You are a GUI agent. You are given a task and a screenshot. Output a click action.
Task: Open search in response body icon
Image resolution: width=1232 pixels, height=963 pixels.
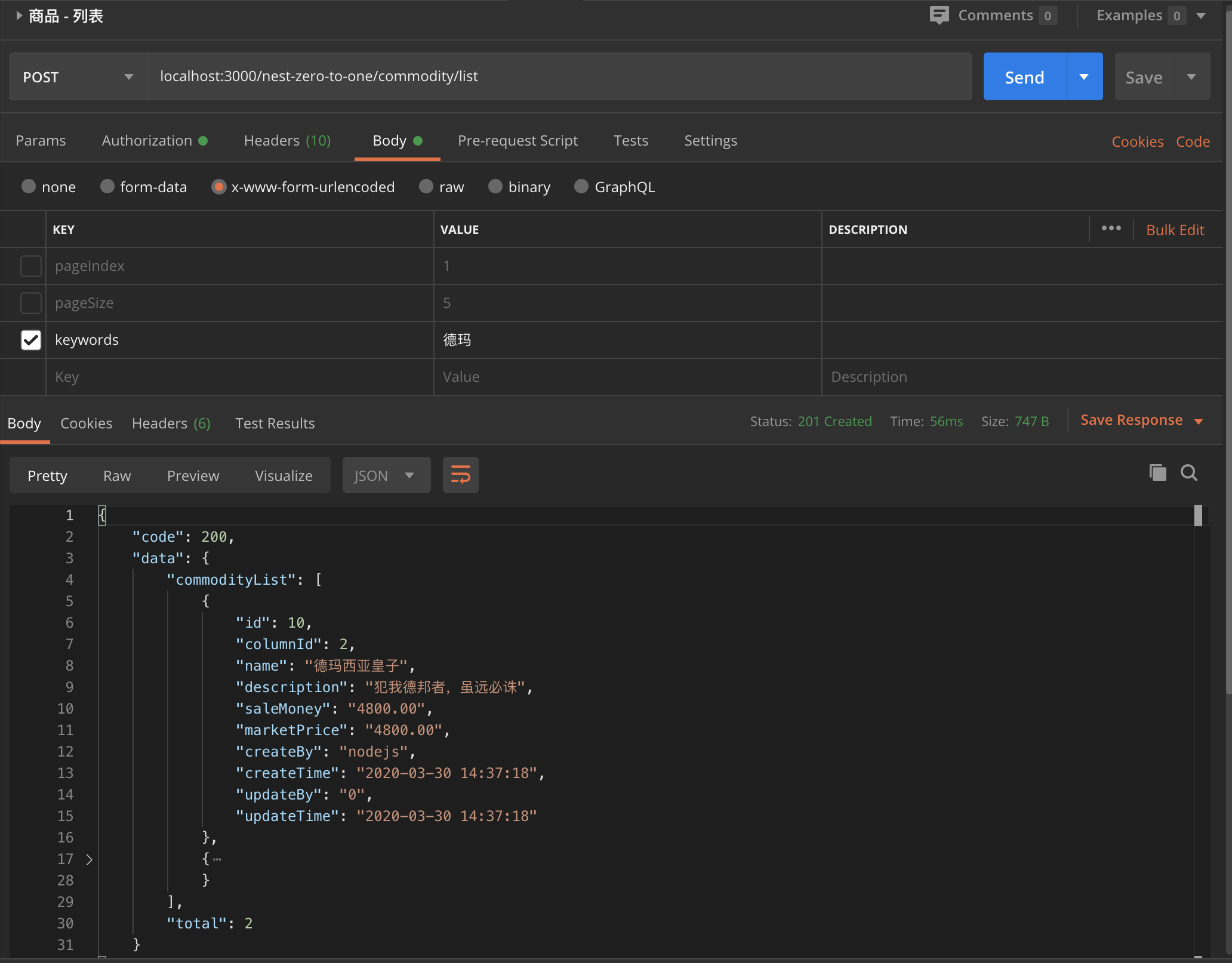coord(1189,473)
